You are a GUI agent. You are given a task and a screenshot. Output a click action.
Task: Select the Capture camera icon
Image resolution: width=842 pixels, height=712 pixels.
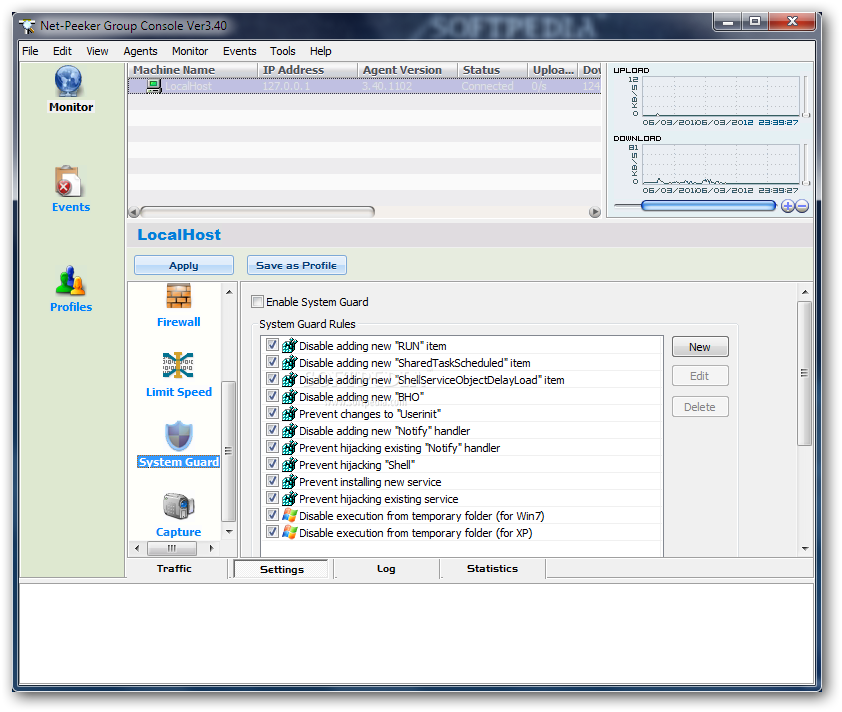coord(178,506)
